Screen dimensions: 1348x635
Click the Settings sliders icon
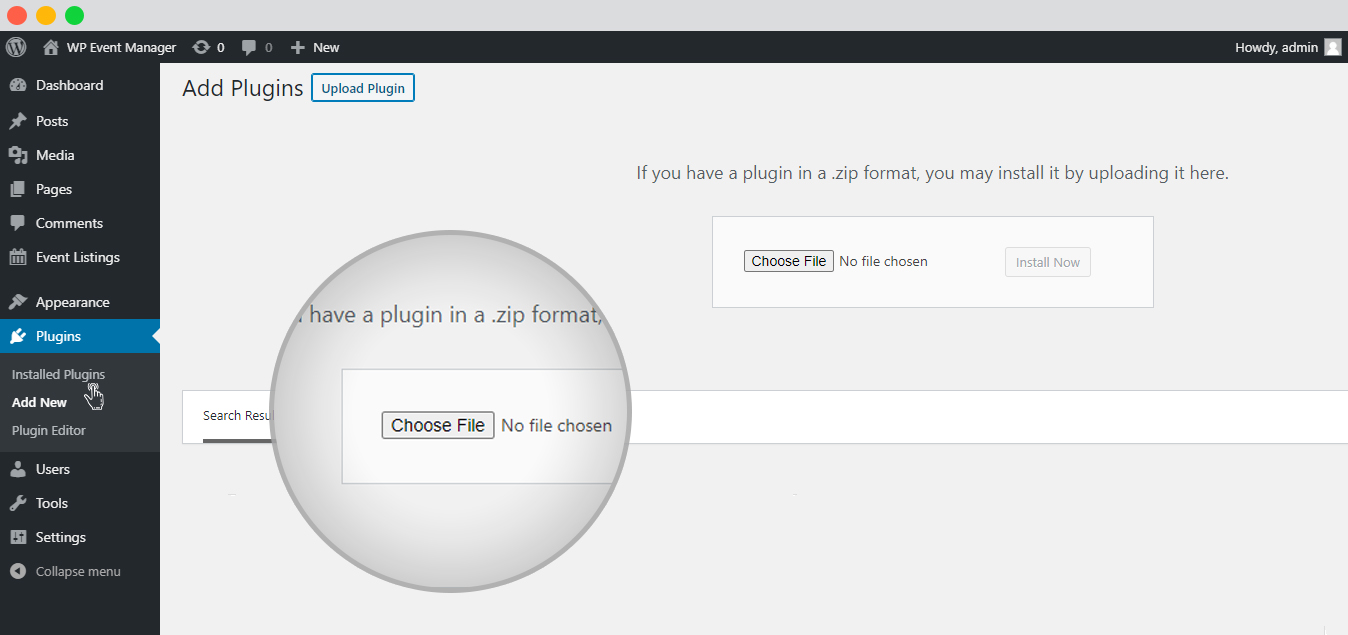pyautogui.click(x=18, y=537)
